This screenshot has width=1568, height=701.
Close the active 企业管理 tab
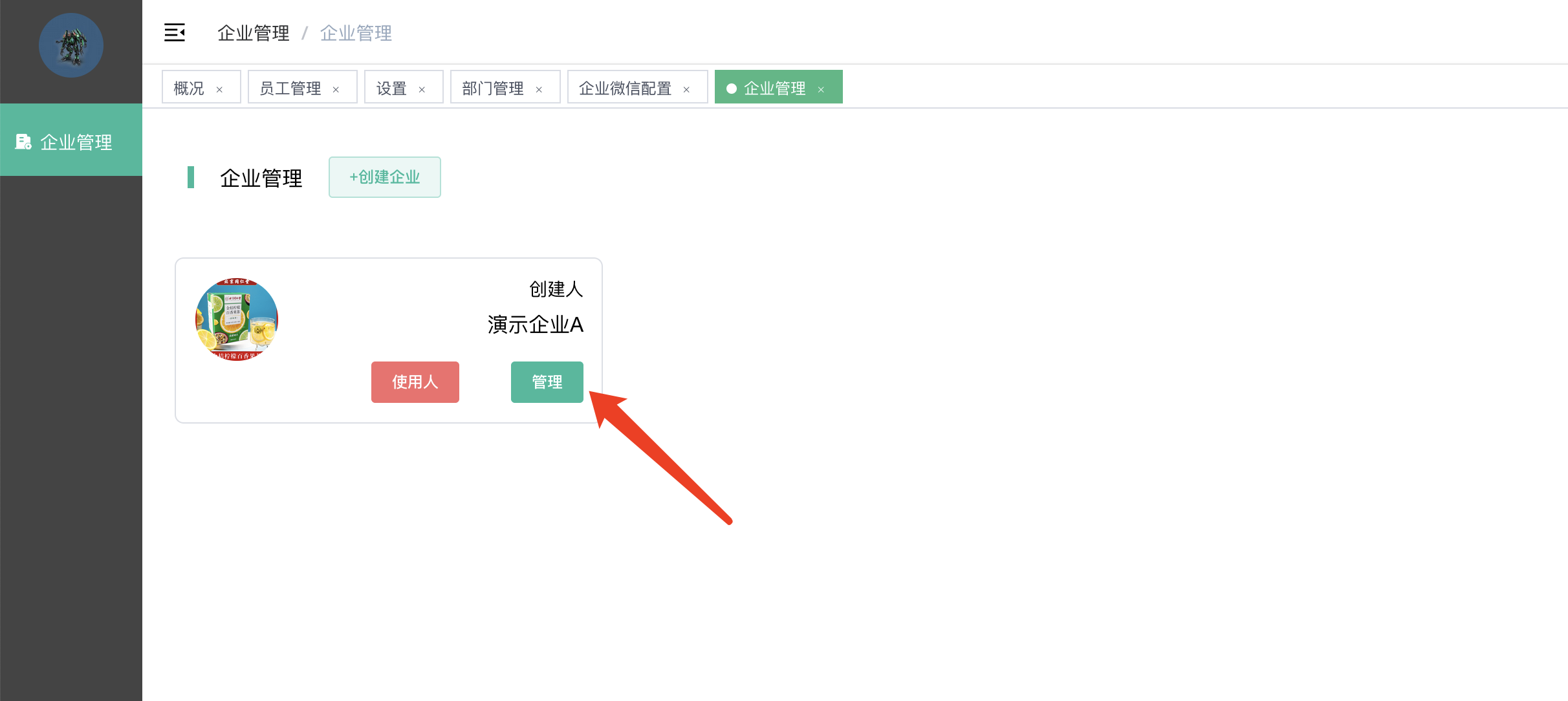[821, 89]
